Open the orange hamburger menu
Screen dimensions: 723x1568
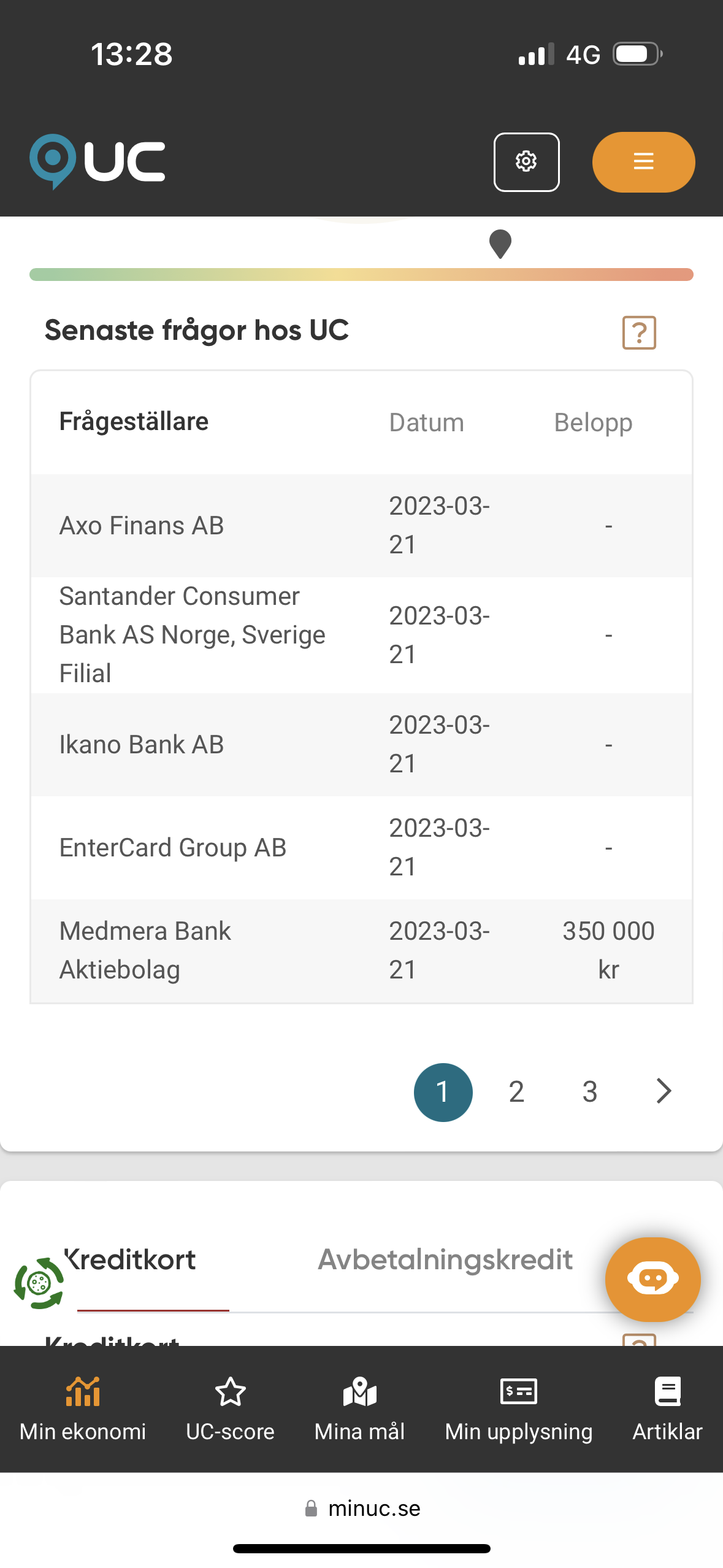point(643,162)
